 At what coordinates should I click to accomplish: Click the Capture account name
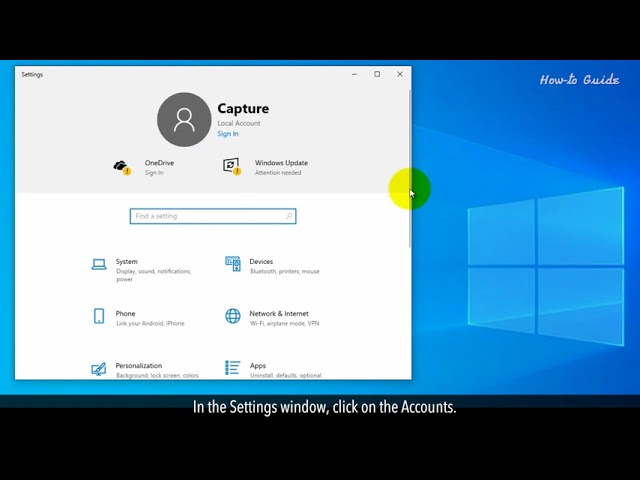243,109
